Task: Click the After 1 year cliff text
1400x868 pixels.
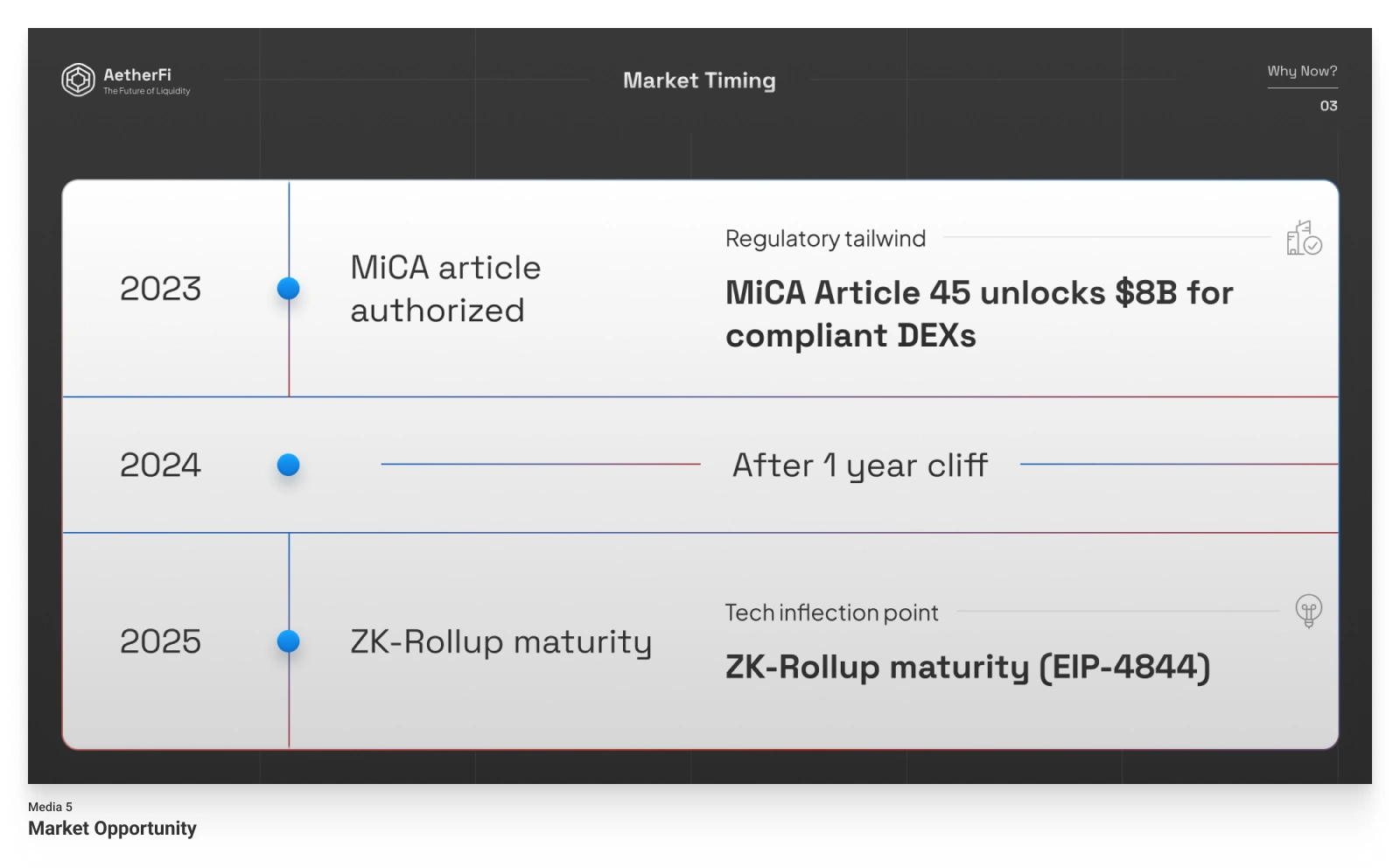Action: 860,465
